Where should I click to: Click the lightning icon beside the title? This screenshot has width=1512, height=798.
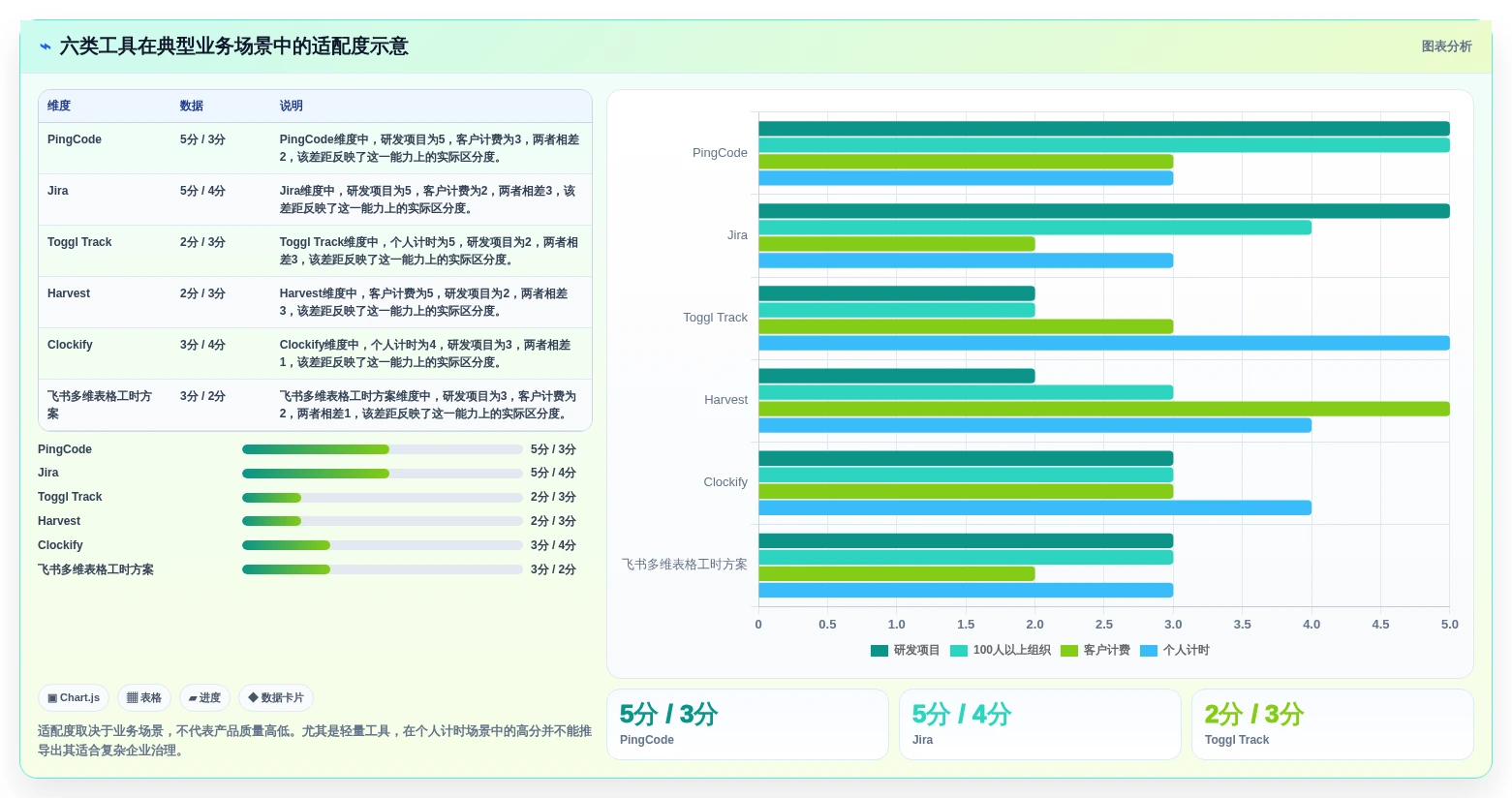click(x=46, y=46)
